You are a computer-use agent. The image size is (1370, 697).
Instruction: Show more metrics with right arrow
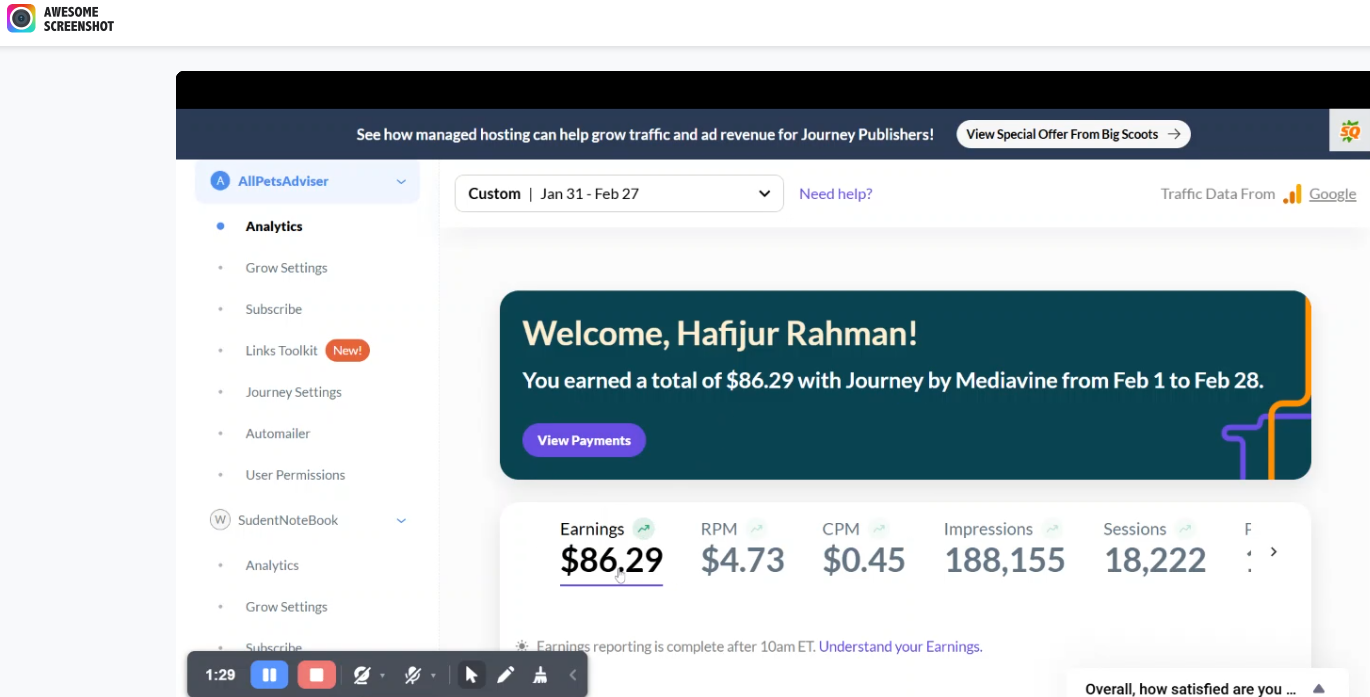tap(1273, 552)
